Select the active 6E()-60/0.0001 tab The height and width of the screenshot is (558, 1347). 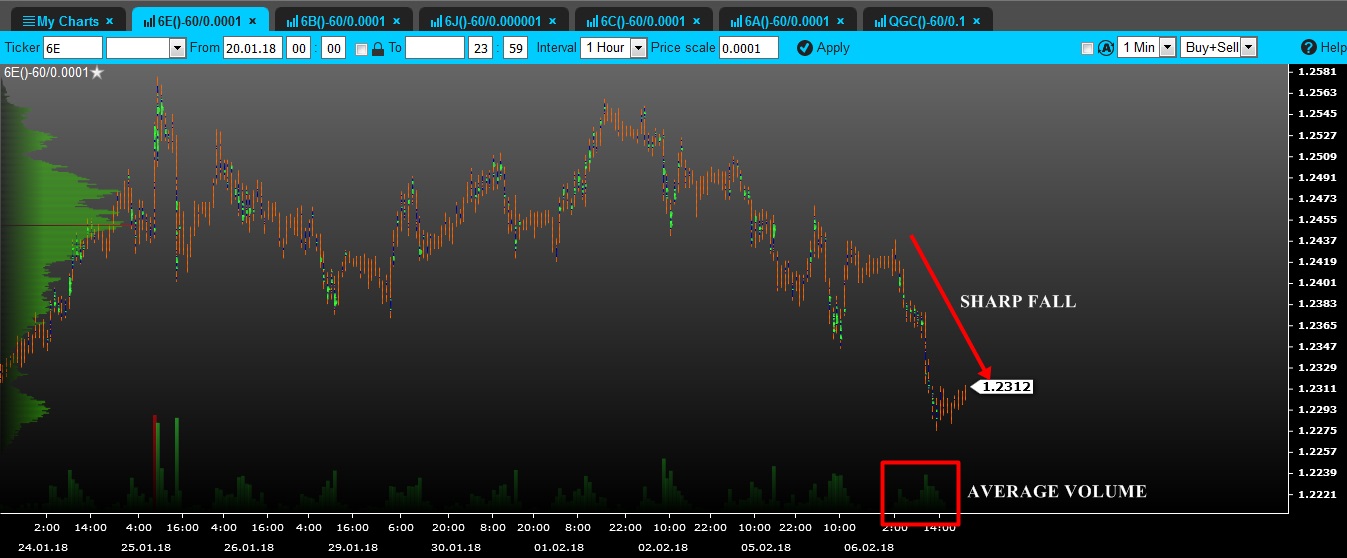click(x=200, y=20)
